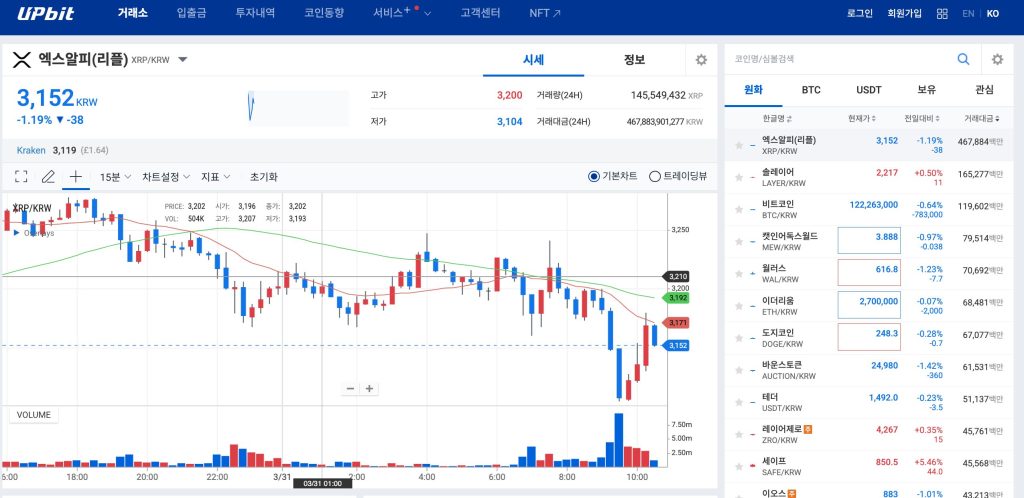The image size is (1024, 498).
Task: Open the 15분 interval dropdown
Action: pos(116,176)
